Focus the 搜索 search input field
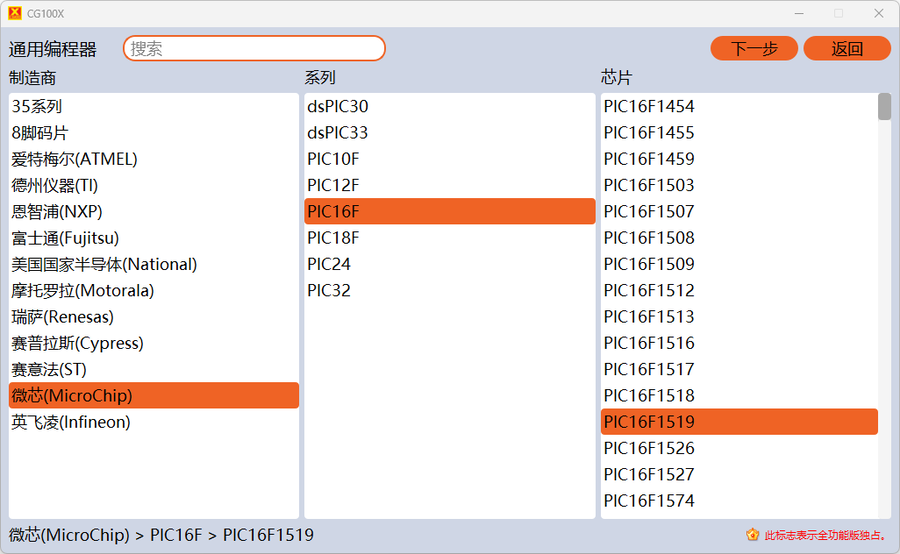The image size is (900, 554). tap(254, 48)
